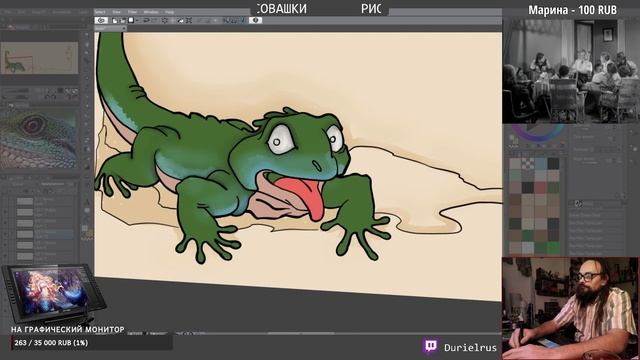Pick the red swatch in color set
640x360 pixels.
pos(540,188)
